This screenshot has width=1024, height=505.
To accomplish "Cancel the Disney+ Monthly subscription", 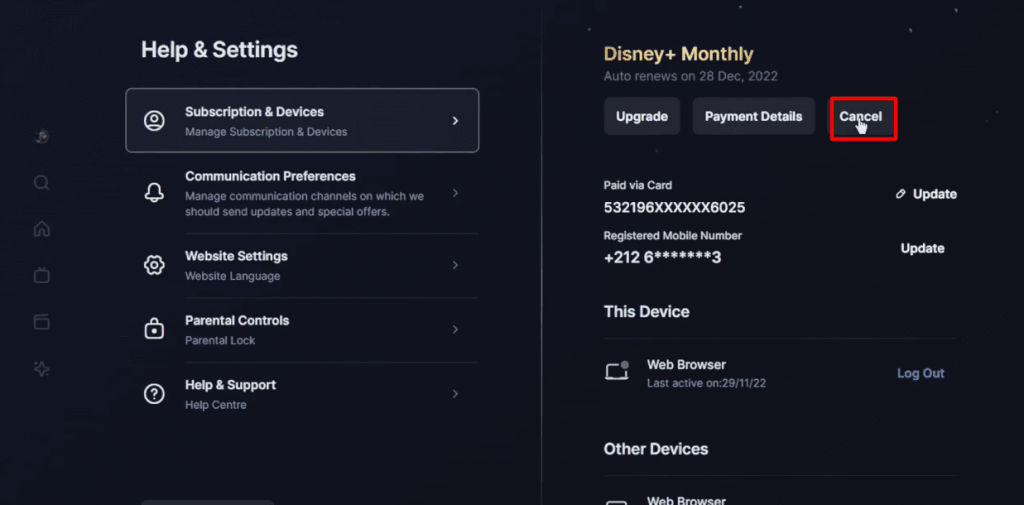I will point(861,116).
